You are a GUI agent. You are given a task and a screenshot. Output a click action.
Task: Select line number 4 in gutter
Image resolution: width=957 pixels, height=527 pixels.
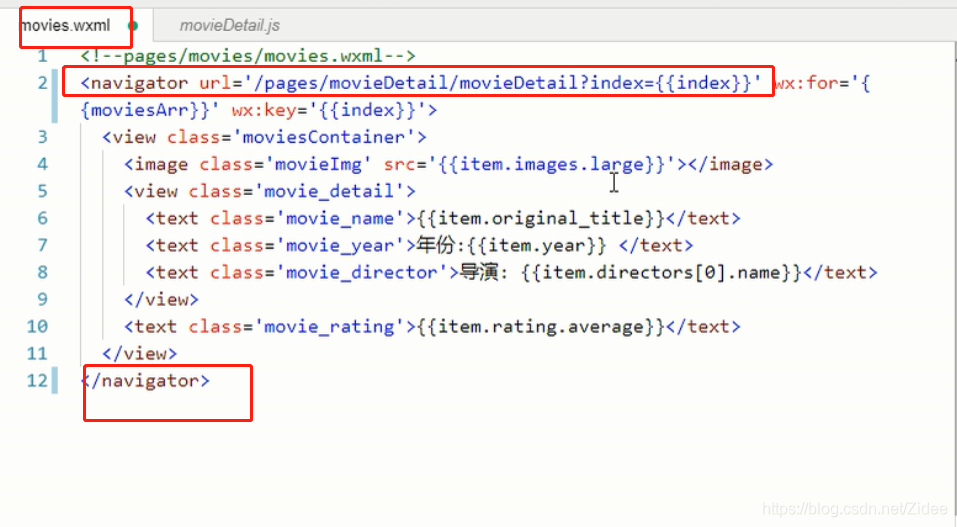pos(42,164)
